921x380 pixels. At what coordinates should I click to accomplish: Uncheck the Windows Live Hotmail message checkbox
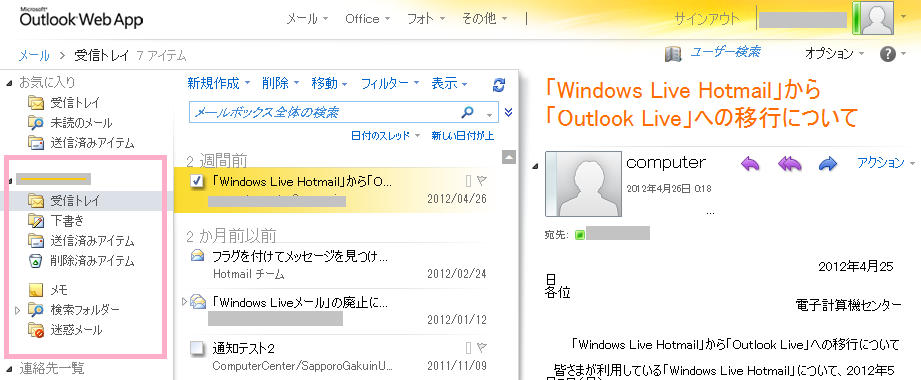(197, 182)
